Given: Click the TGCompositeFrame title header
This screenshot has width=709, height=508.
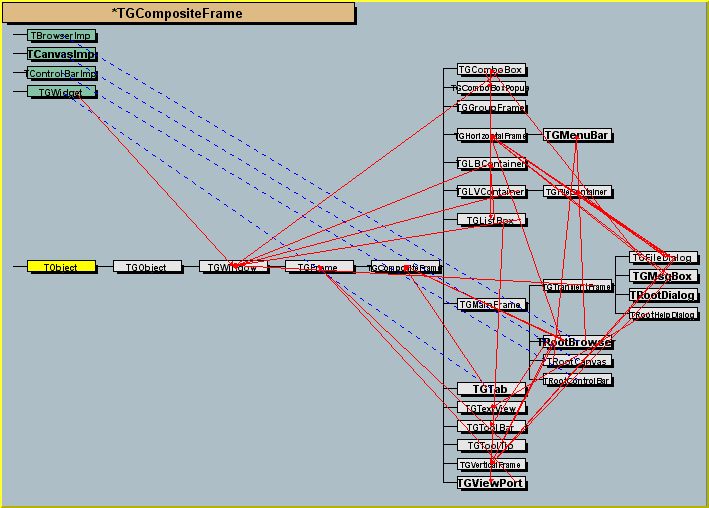Looking at the screenshot, I should pos(178,14).
